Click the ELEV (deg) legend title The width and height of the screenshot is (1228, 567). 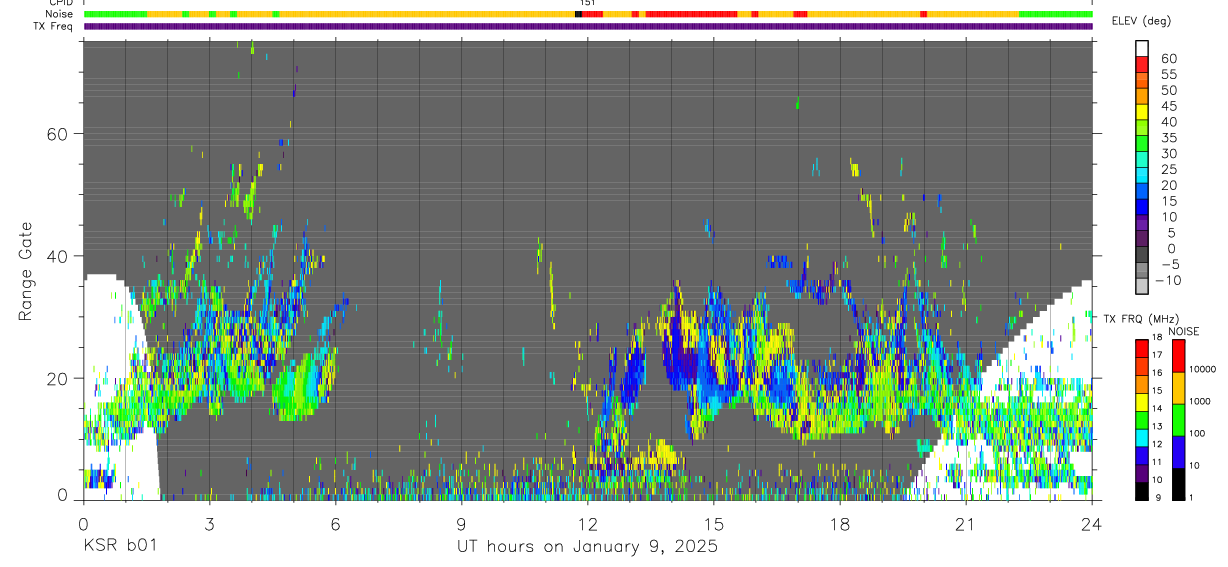(1141, 21)
